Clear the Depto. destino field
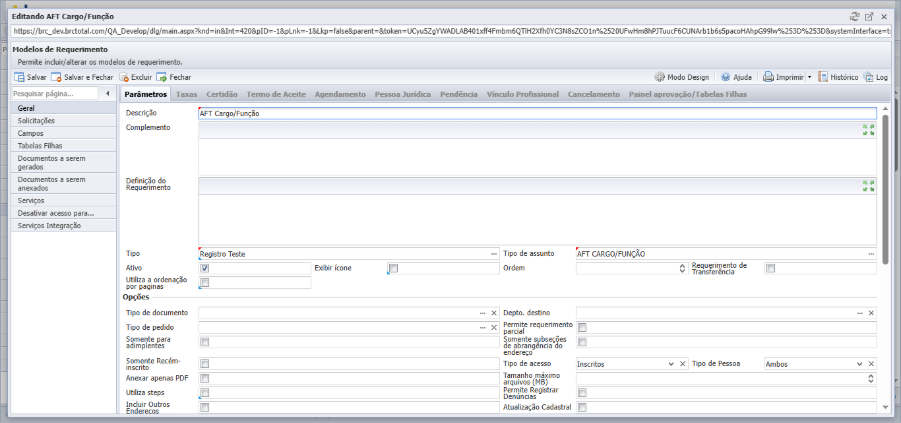This screenshot has height=423, width=901. tap(871, 313)
